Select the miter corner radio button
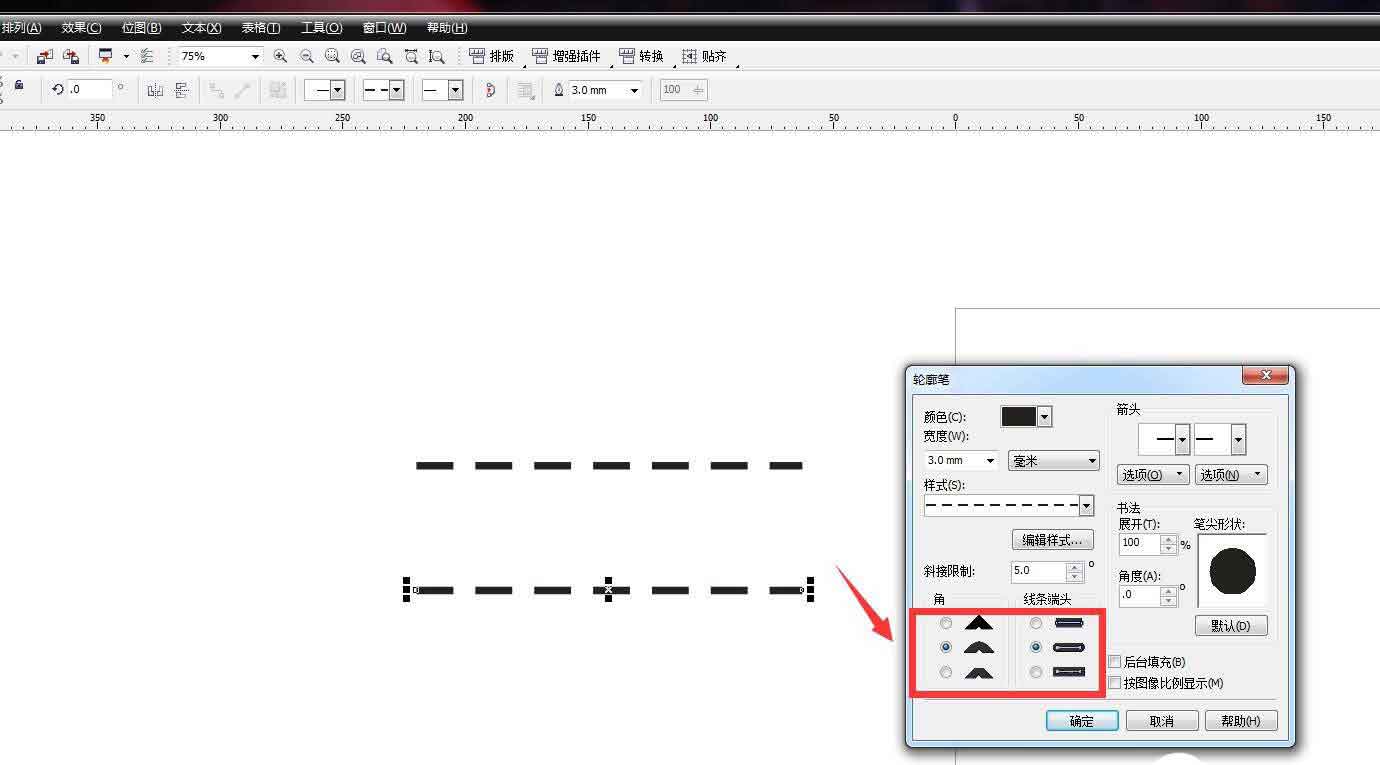Image resolution: width=1380 pixels, height=765 pixels. coord(946,623)
